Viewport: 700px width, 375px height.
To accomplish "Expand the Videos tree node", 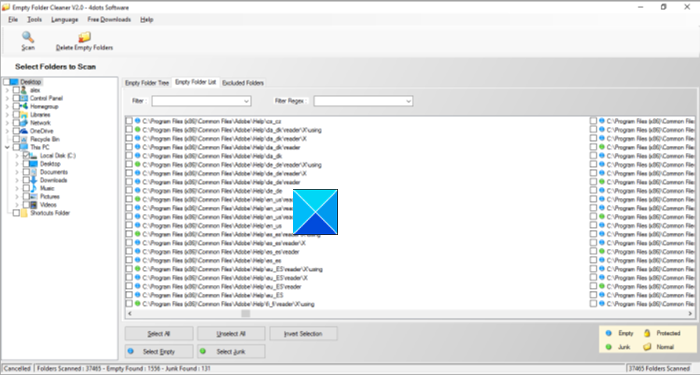I will pos(17,204).
